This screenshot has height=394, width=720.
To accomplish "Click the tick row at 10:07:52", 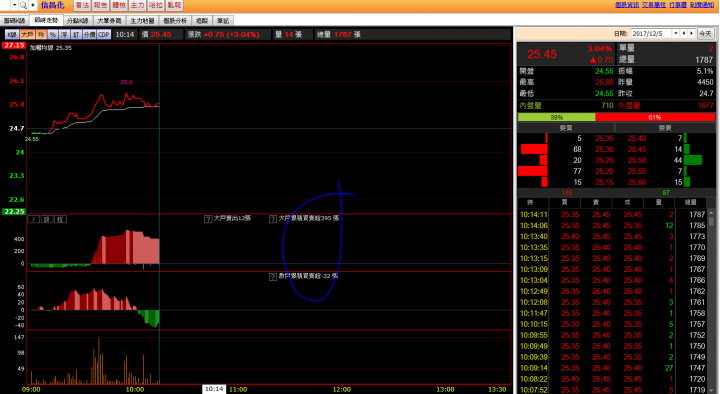I will (x=613, y=390).
